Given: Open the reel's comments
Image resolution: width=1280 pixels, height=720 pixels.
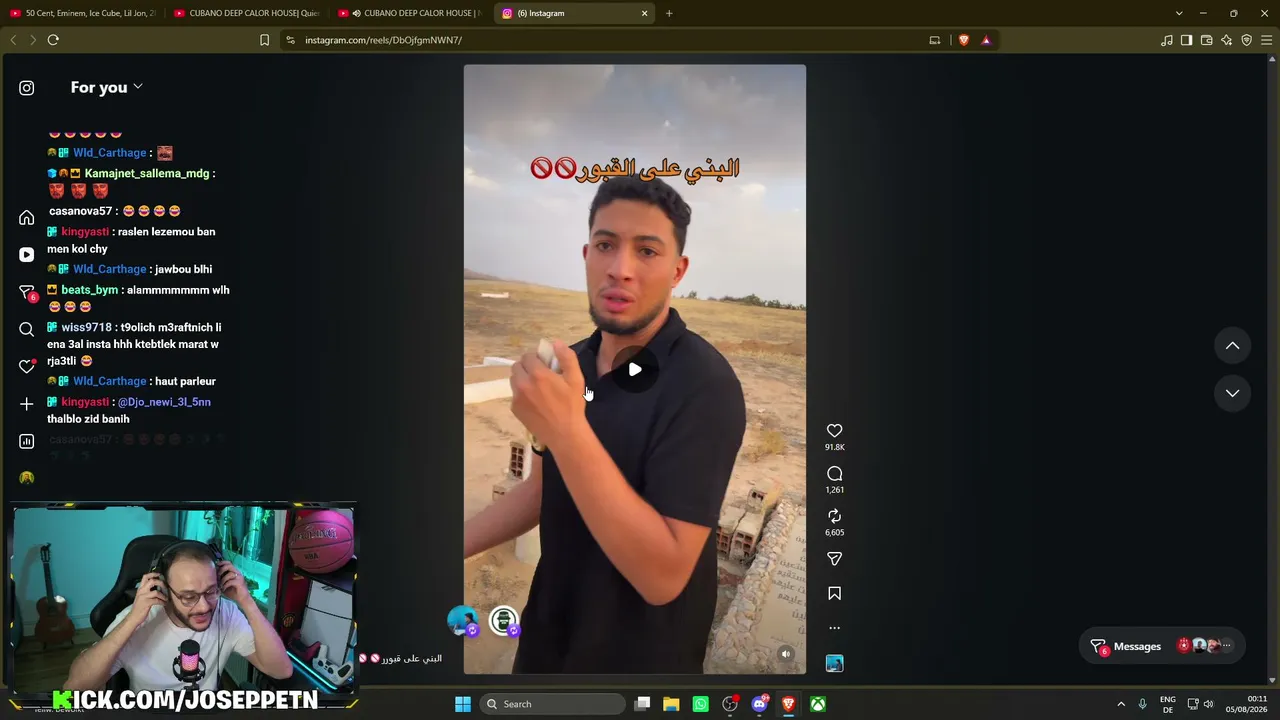Looking at the screenshot, I should [835, 474].
